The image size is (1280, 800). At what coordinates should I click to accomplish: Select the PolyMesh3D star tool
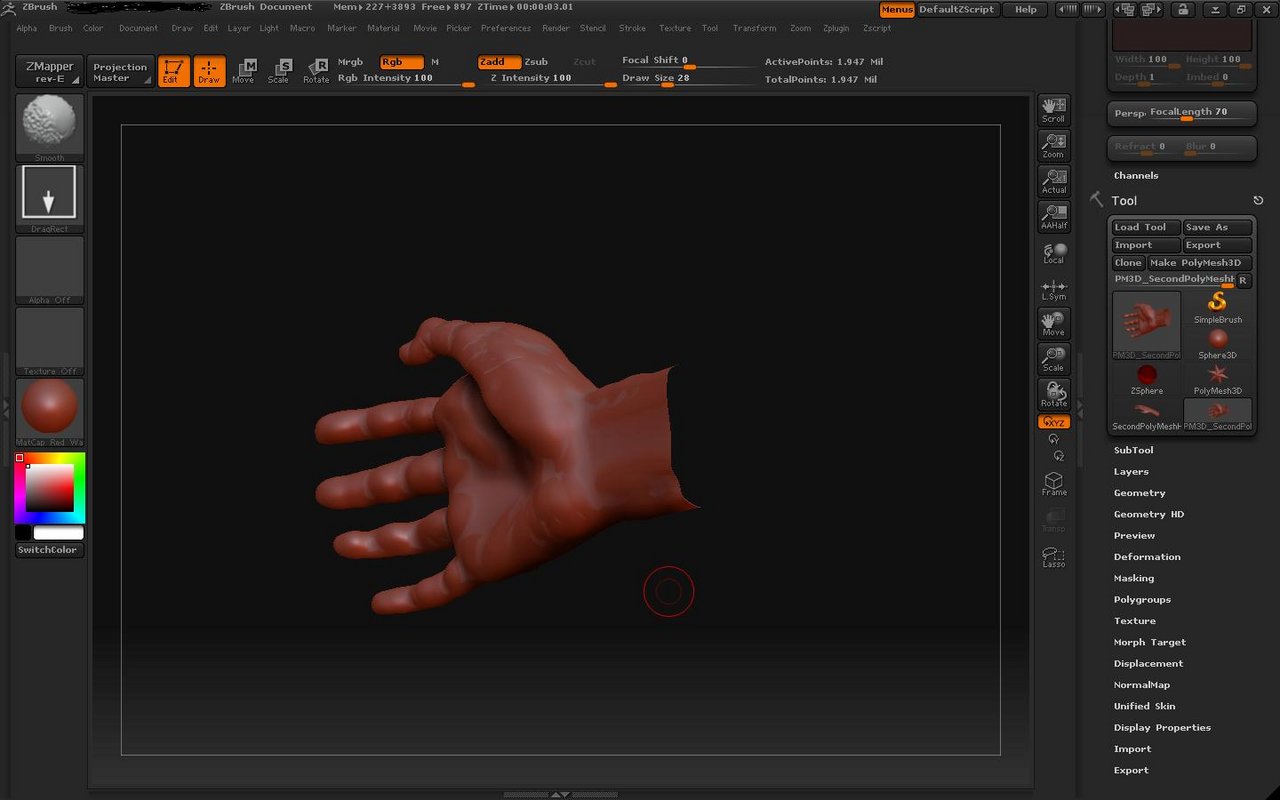[x=1217, y=375]
